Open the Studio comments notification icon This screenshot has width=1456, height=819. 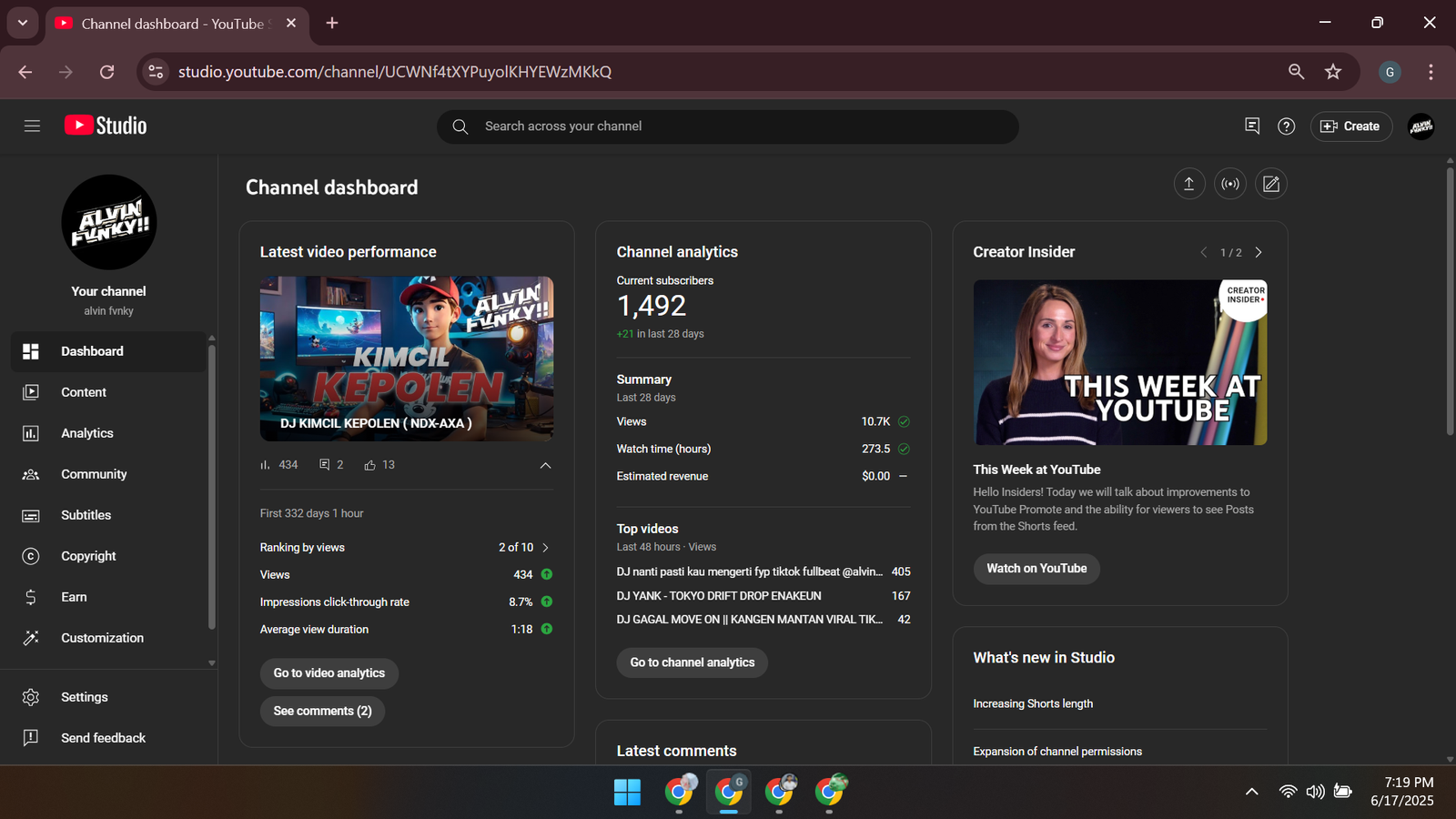[1252, 126]
